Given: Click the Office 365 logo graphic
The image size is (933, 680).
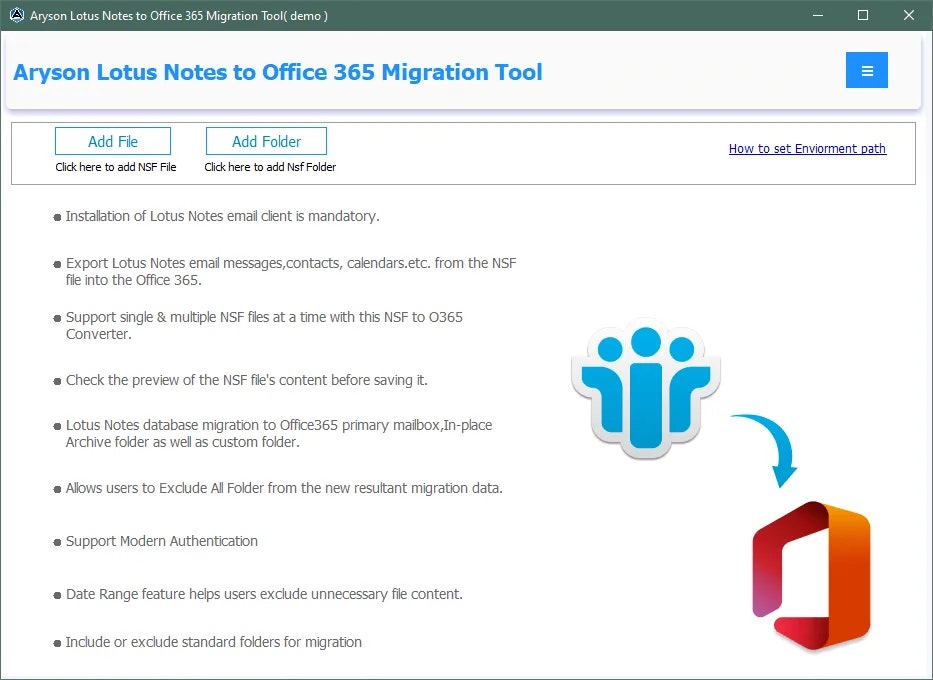Looking at the screenshot, I should pos(811,575).
